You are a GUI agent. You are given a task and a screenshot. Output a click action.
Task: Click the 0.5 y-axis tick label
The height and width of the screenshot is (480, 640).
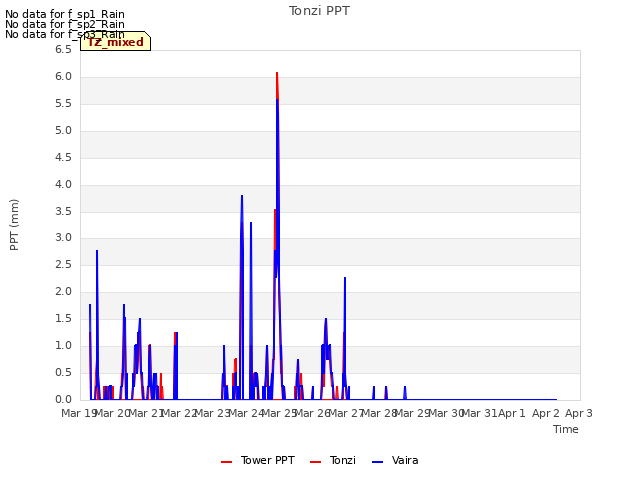point(63,372)
